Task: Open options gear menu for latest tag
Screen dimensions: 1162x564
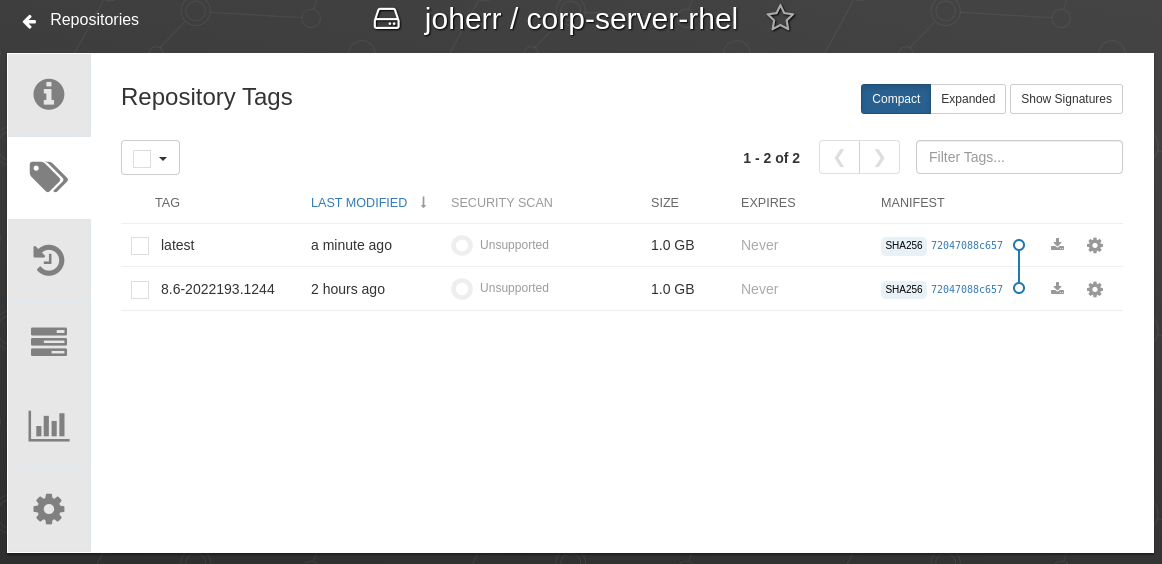Action: tap(1095, 245)
